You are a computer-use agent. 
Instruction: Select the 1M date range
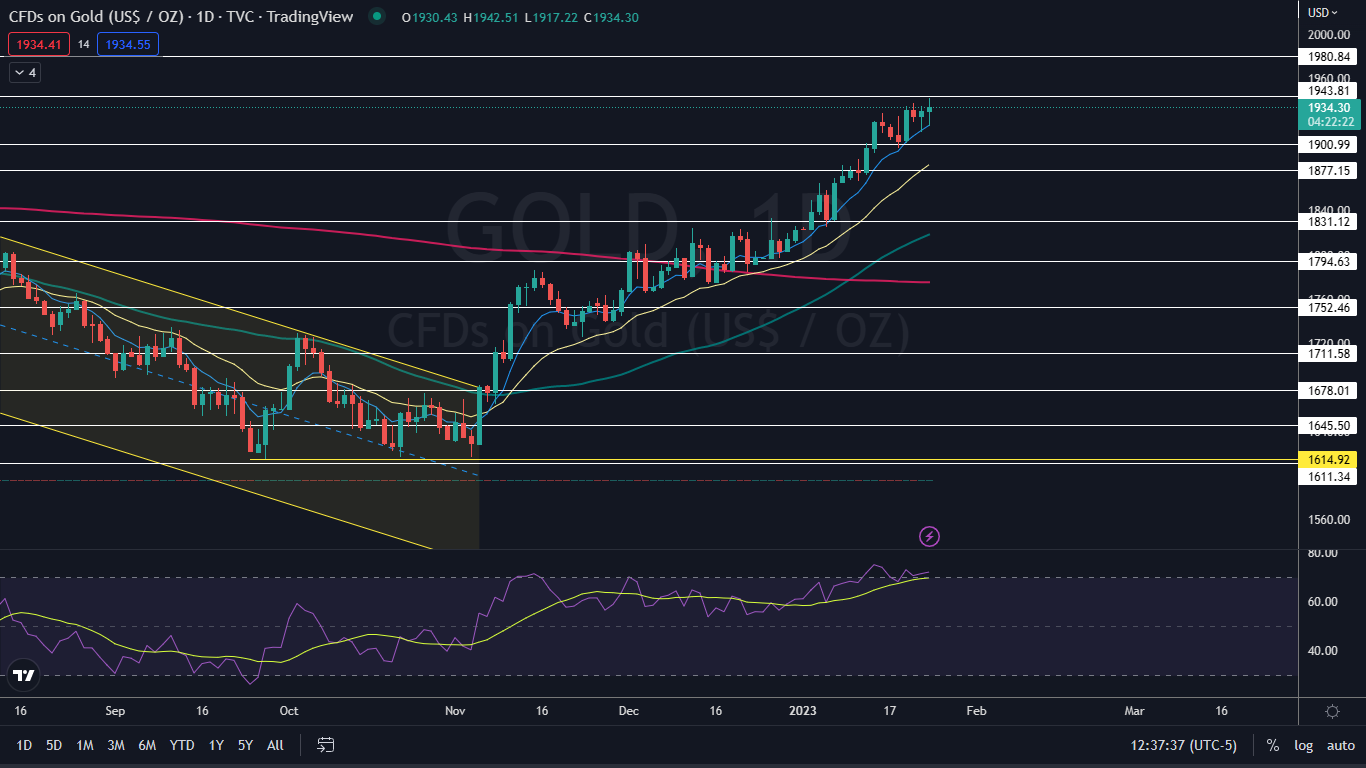pyautogui.click(x=85, y=745)
